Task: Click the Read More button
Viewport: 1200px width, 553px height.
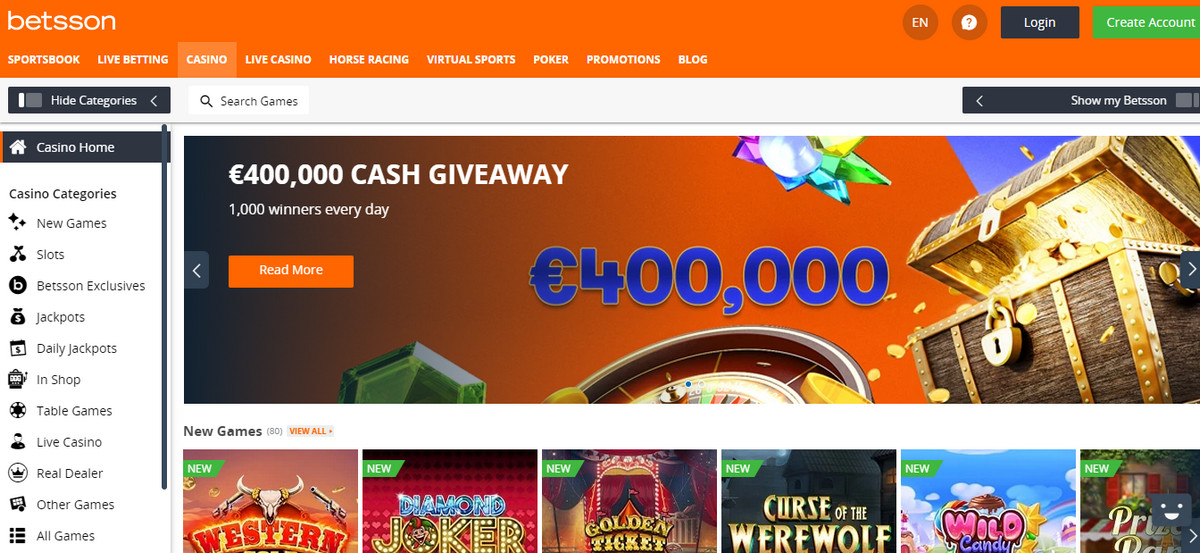Action: coord(291,271)
